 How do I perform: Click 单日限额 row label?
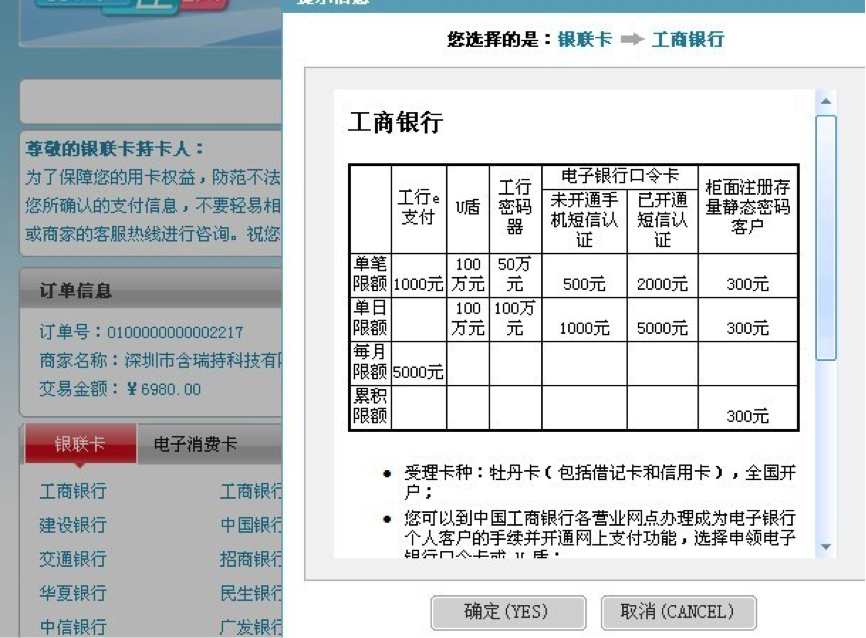pos(370,318)
